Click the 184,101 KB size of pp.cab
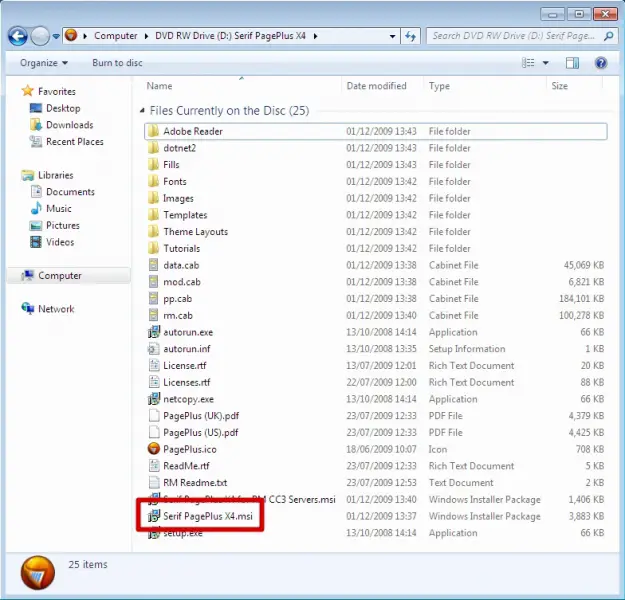The width and height of the screenshot is (625, 600). (582, 299)
